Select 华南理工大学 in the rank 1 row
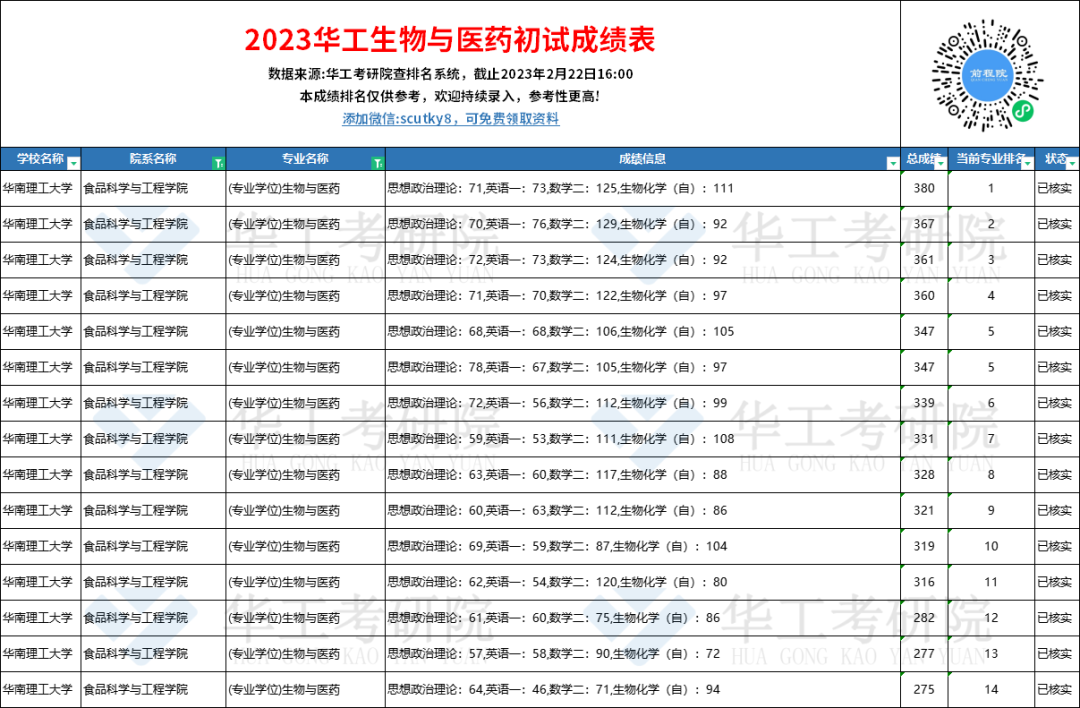 (41, 188)
